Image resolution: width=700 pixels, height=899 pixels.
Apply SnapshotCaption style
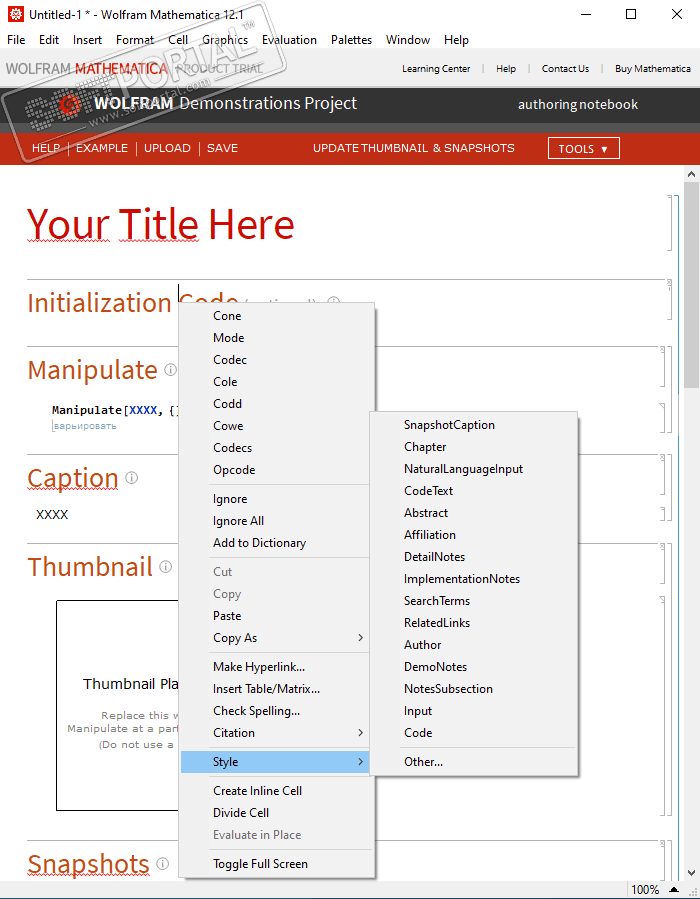[x=474, y=425]
